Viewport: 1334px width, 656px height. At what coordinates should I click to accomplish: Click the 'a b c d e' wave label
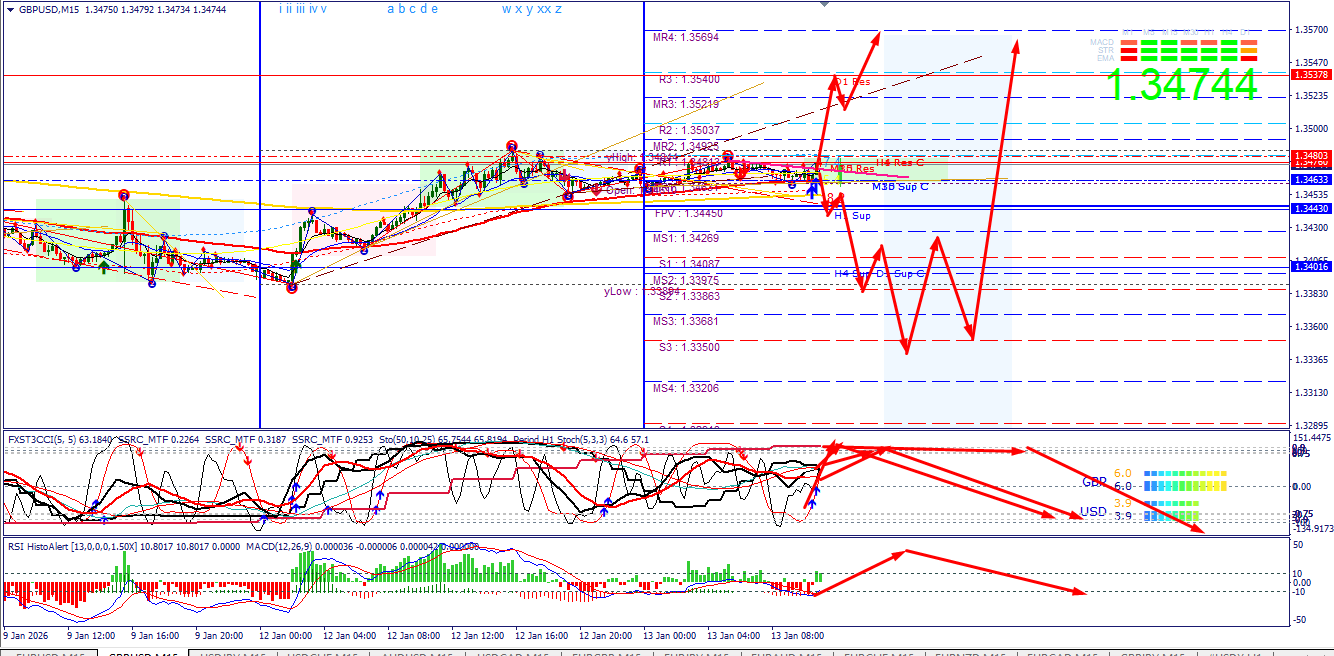pos(412,9)
